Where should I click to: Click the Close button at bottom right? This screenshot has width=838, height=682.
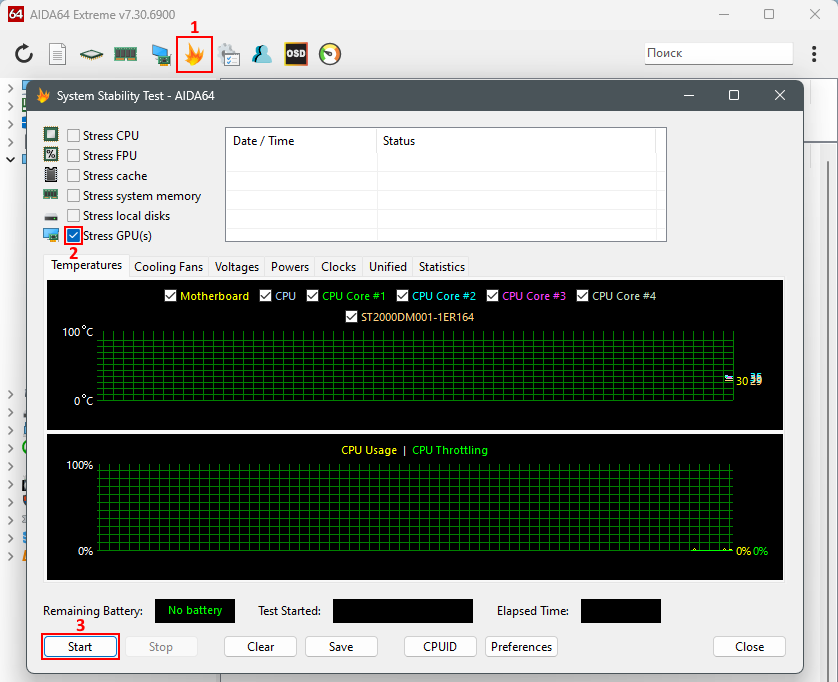click(x=749, y=647)
